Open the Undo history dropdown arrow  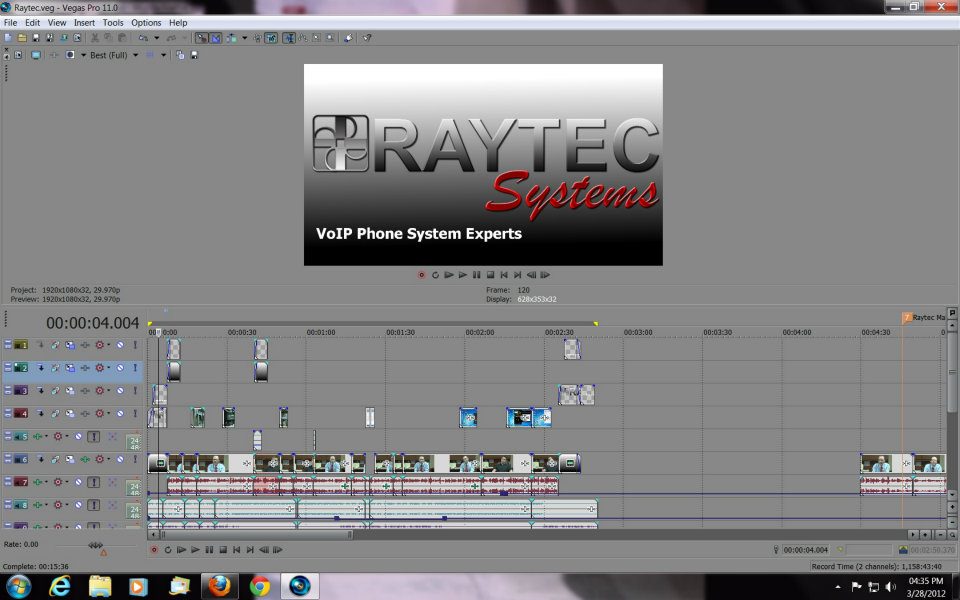[157, 38]
